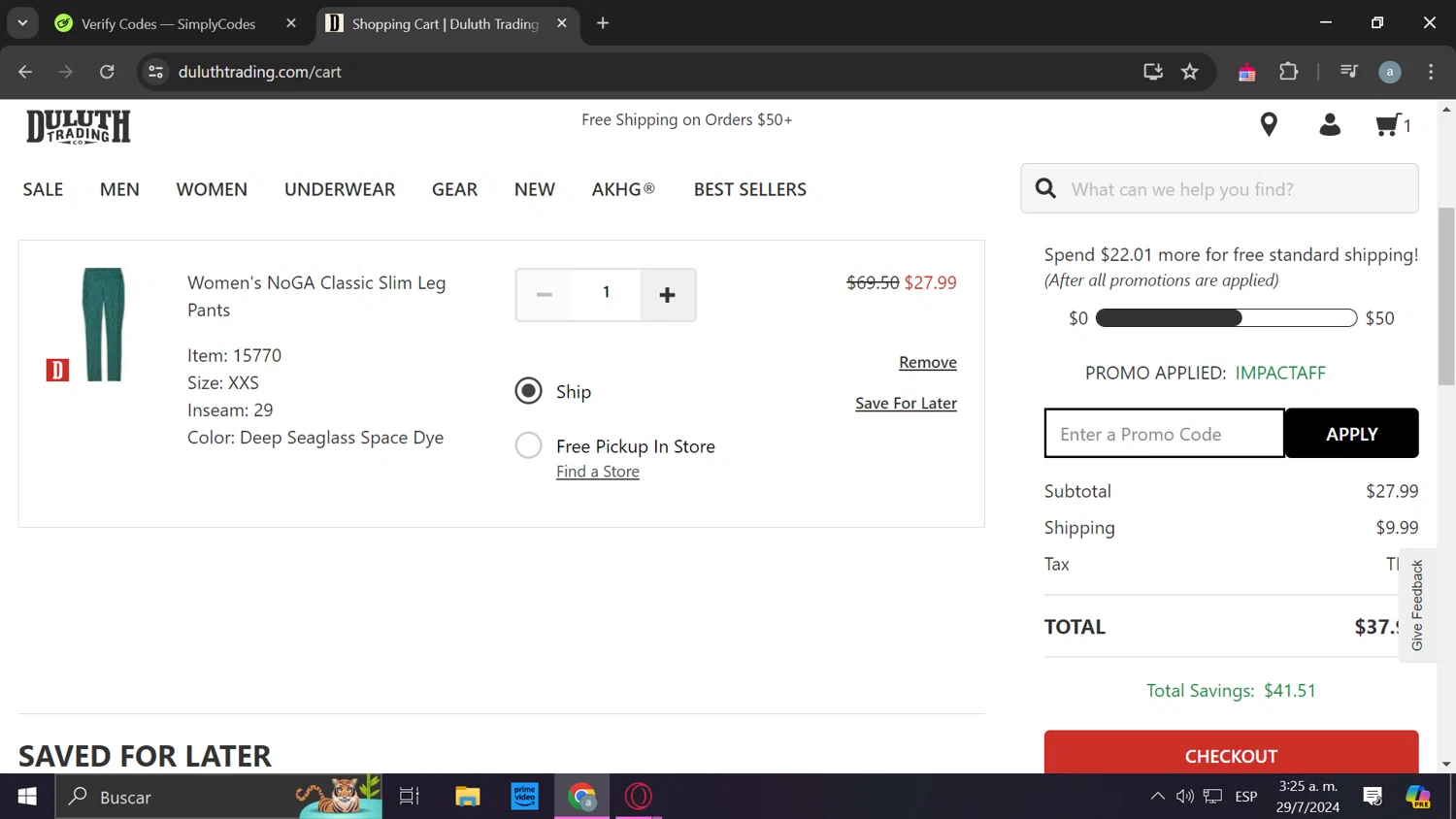Open the UNDERWEAR menu

340,189
